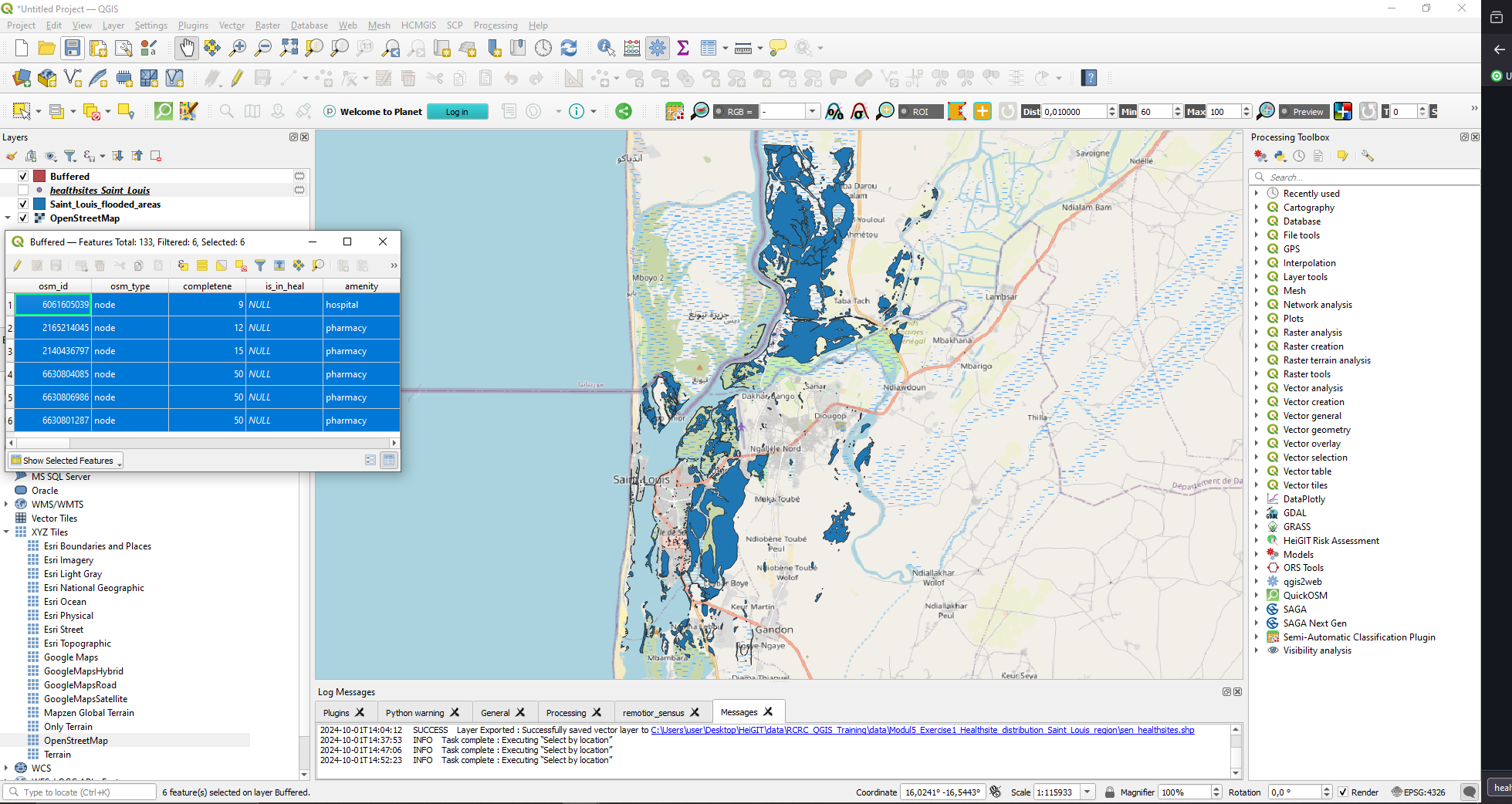The width and height of the screenshot is (1512, 804).
Task: Click the Save Project icon
Action: click(73, 48)
